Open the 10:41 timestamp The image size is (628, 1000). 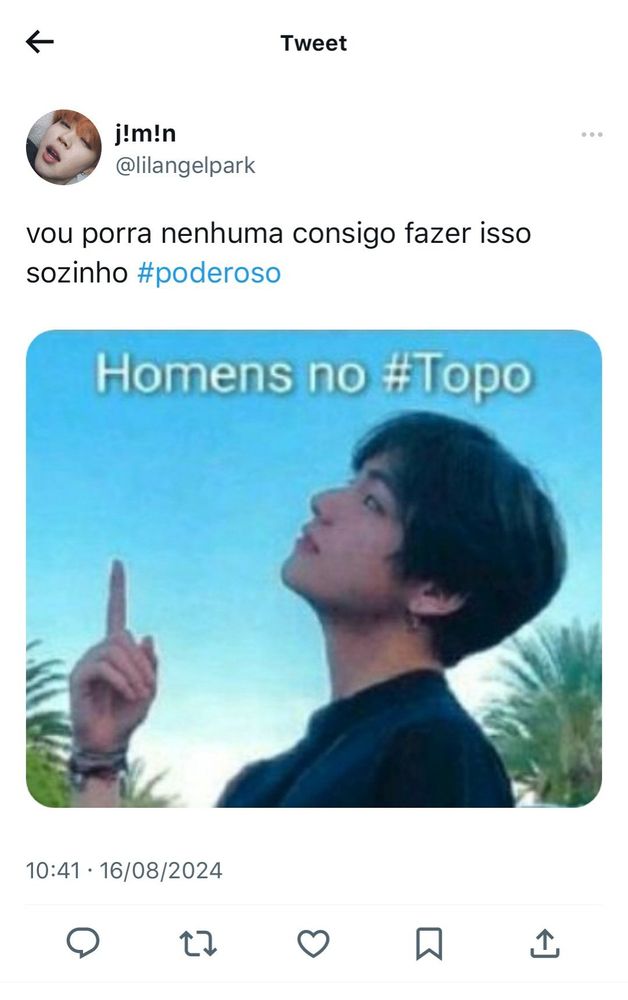[53, 871]
